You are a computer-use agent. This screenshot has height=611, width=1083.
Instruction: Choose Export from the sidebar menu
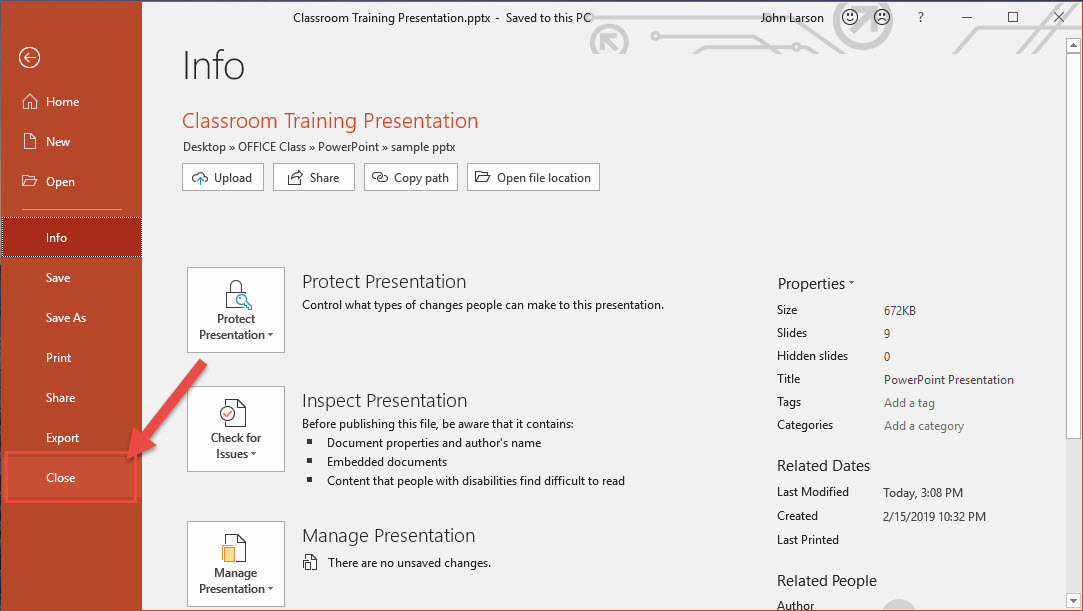(62, 438)
